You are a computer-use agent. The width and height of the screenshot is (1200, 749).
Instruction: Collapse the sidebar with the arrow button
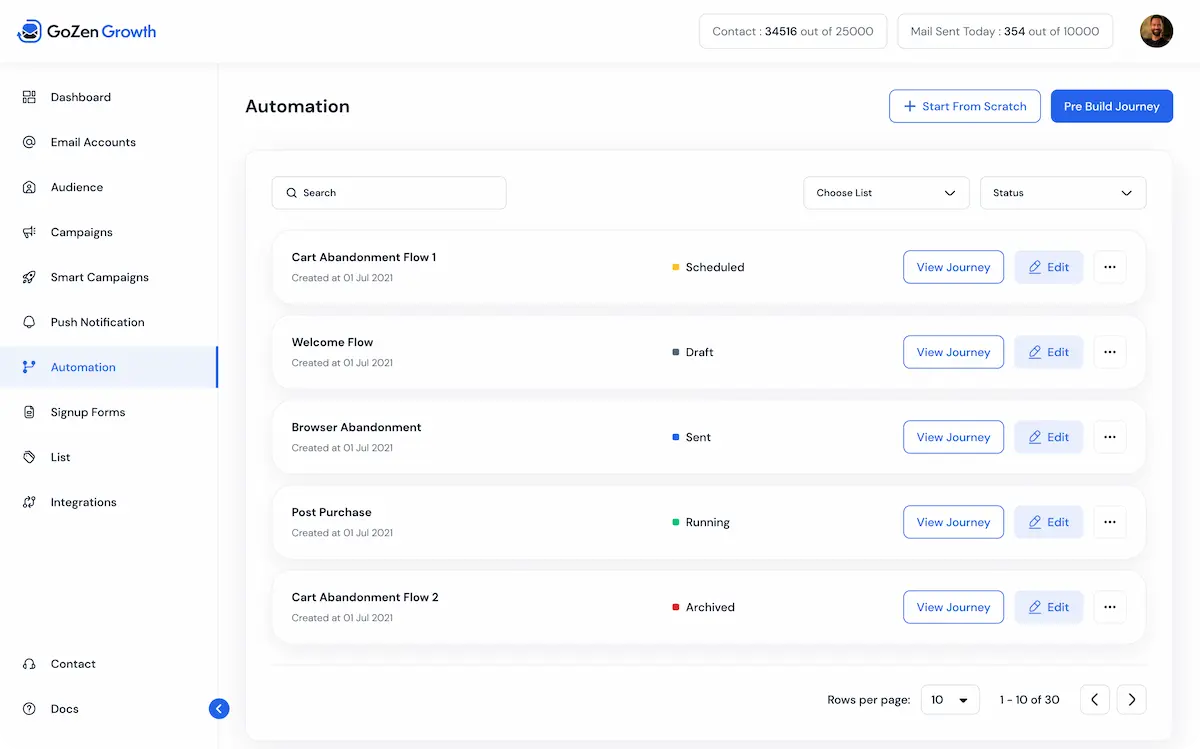(x=219, y=708)
